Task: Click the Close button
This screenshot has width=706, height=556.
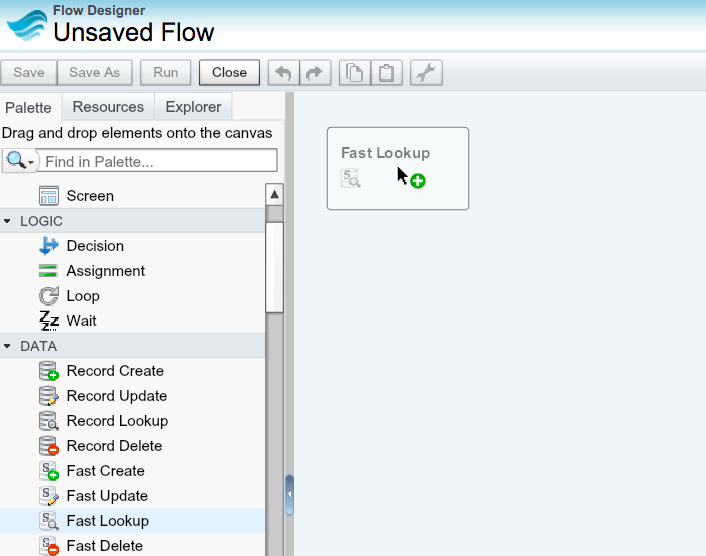Action: pyautogui.click(x=229, y=73)
